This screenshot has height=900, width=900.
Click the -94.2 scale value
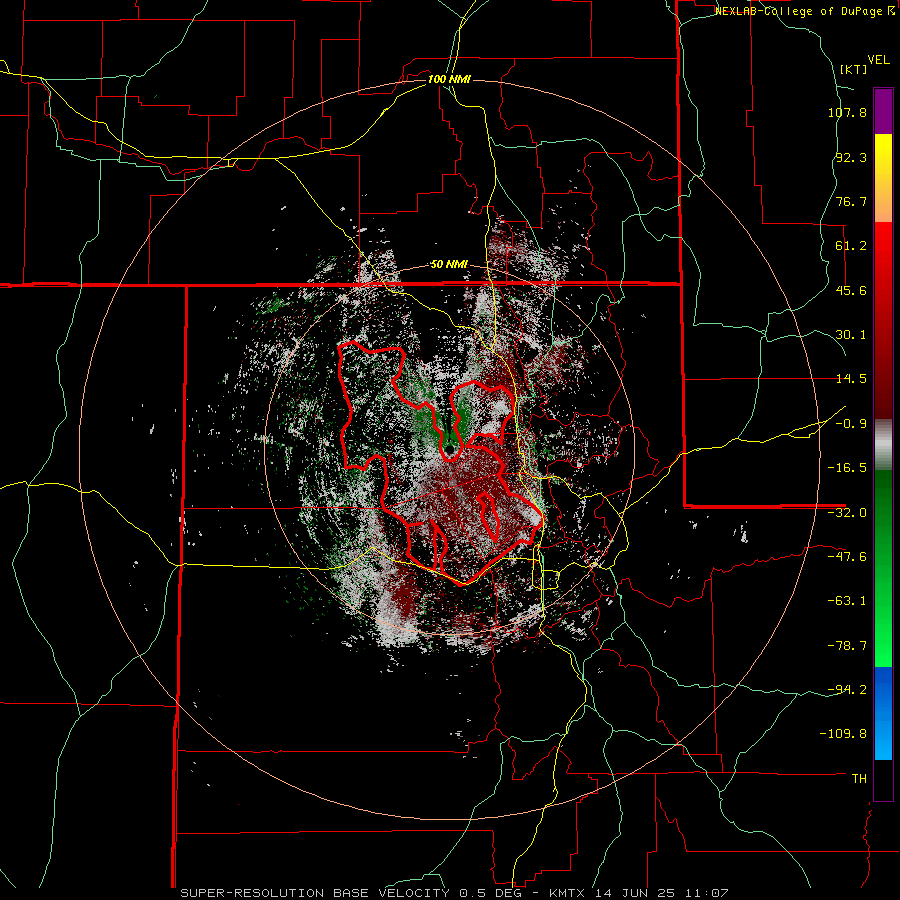847,690
